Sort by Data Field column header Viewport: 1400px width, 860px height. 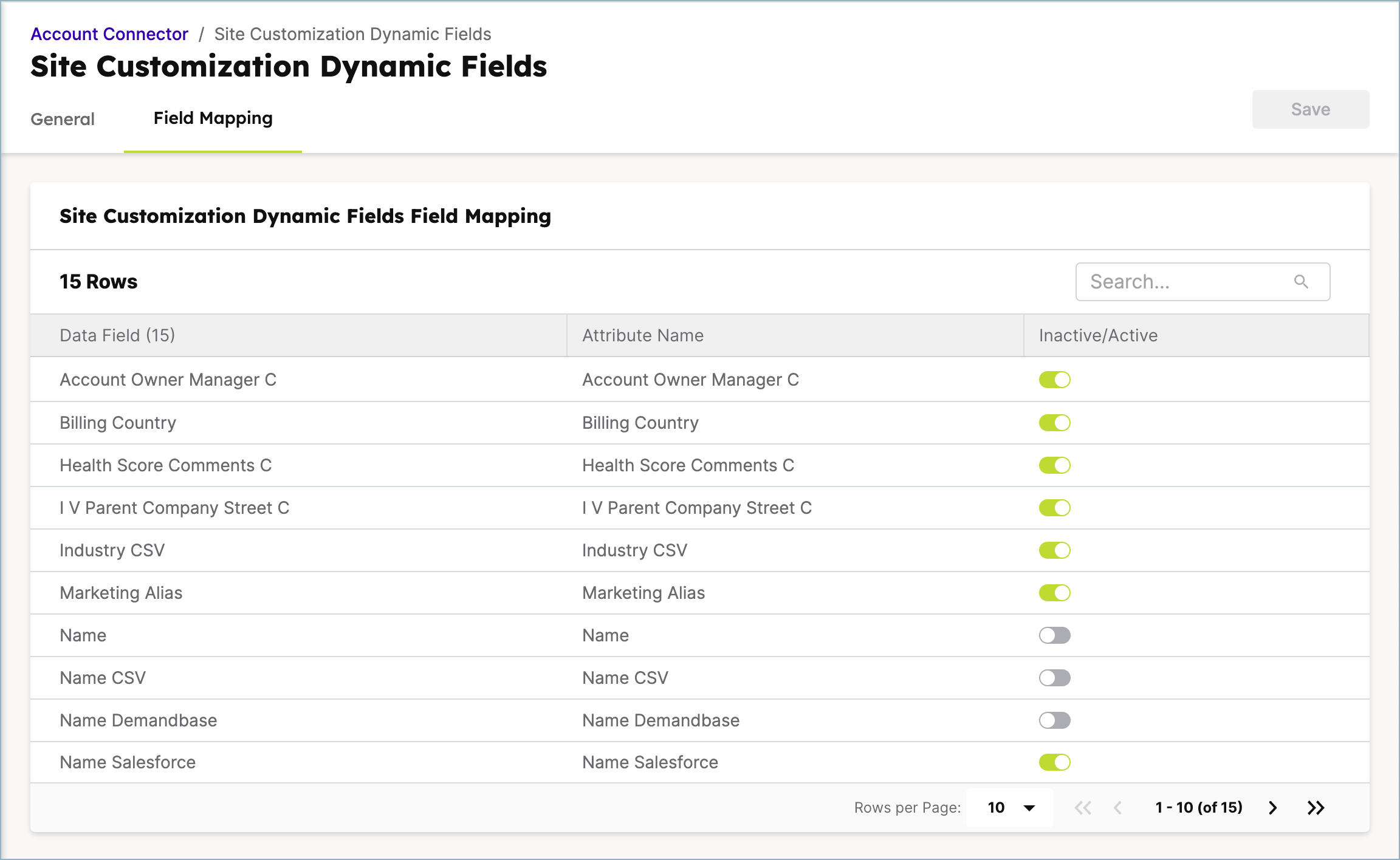tap(117, 335)
